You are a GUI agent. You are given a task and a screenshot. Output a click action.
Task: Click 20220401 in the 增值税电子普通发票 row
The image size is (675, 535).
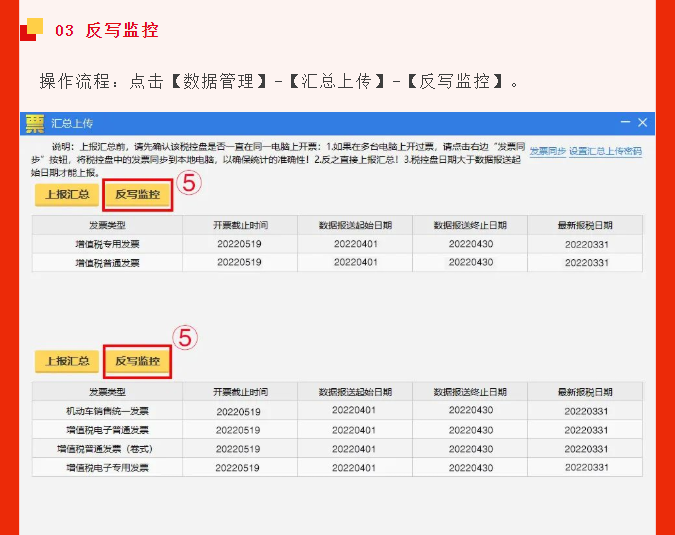(x=354, y=430)
